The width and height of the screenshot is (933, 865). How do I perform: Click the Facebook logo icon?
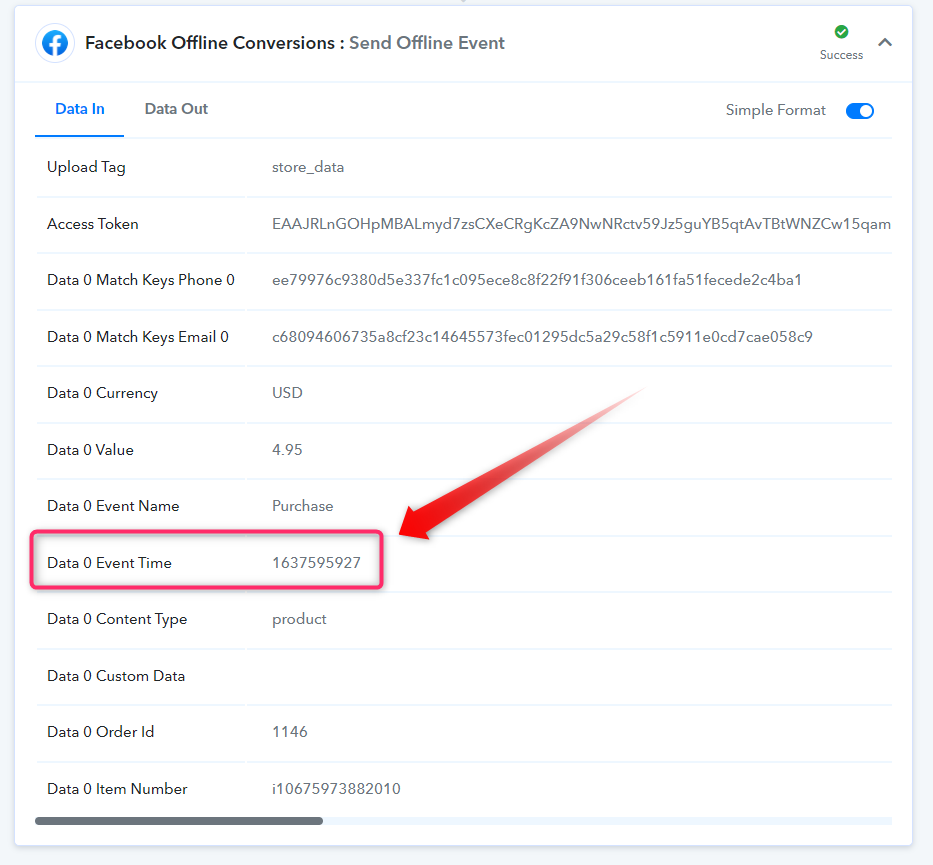[x=55, y=43]
